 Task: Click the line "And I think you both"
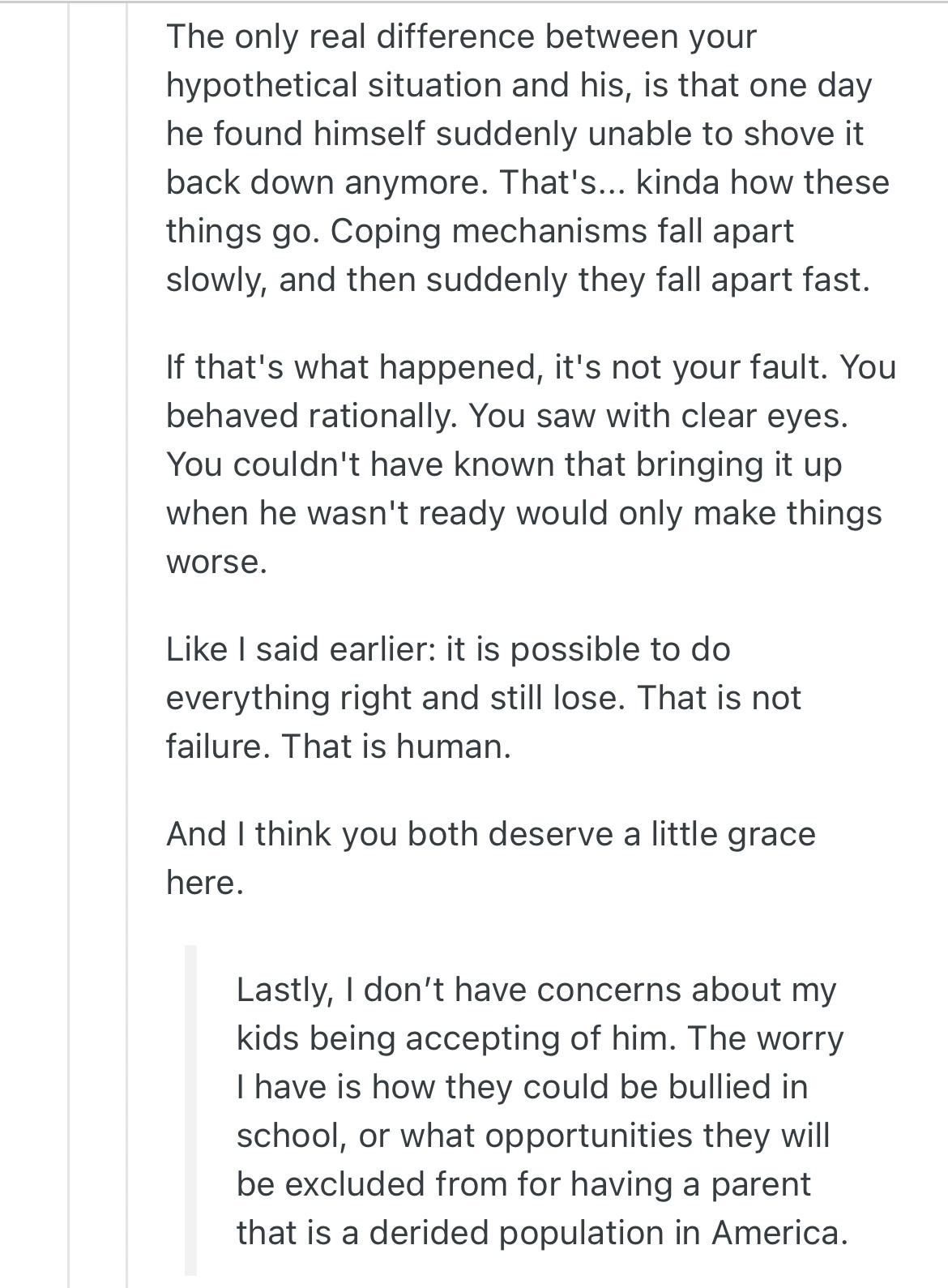(x=490, y=834)
